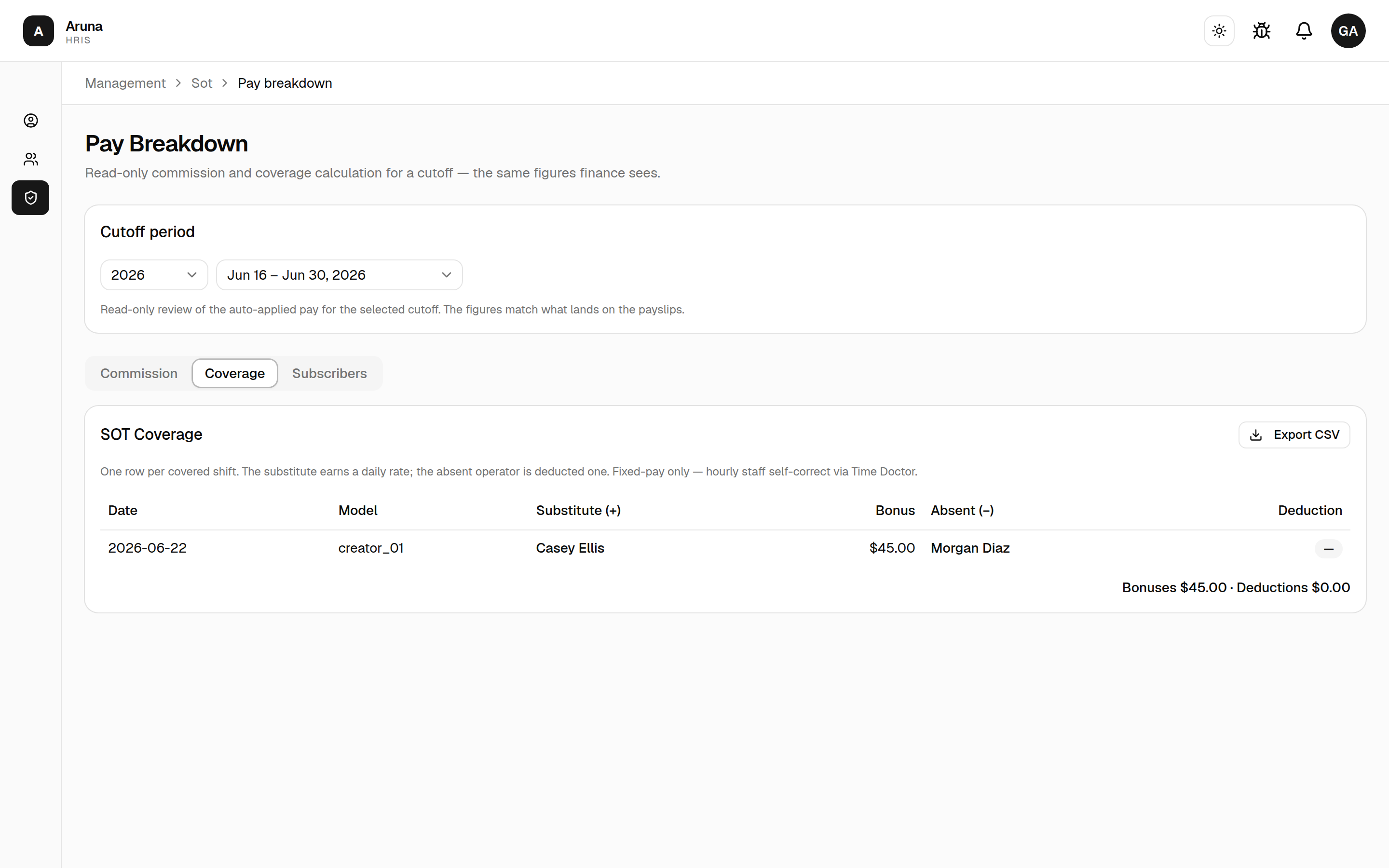Go to Management breadcrumb

[x=125, y=83]
